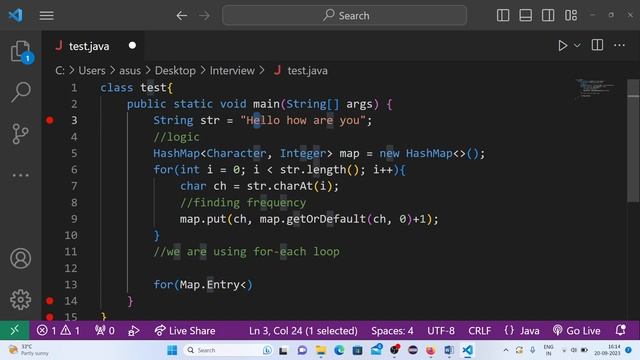Open the ports forwarded indicator

pyautogui.click(x=104, y=331)
